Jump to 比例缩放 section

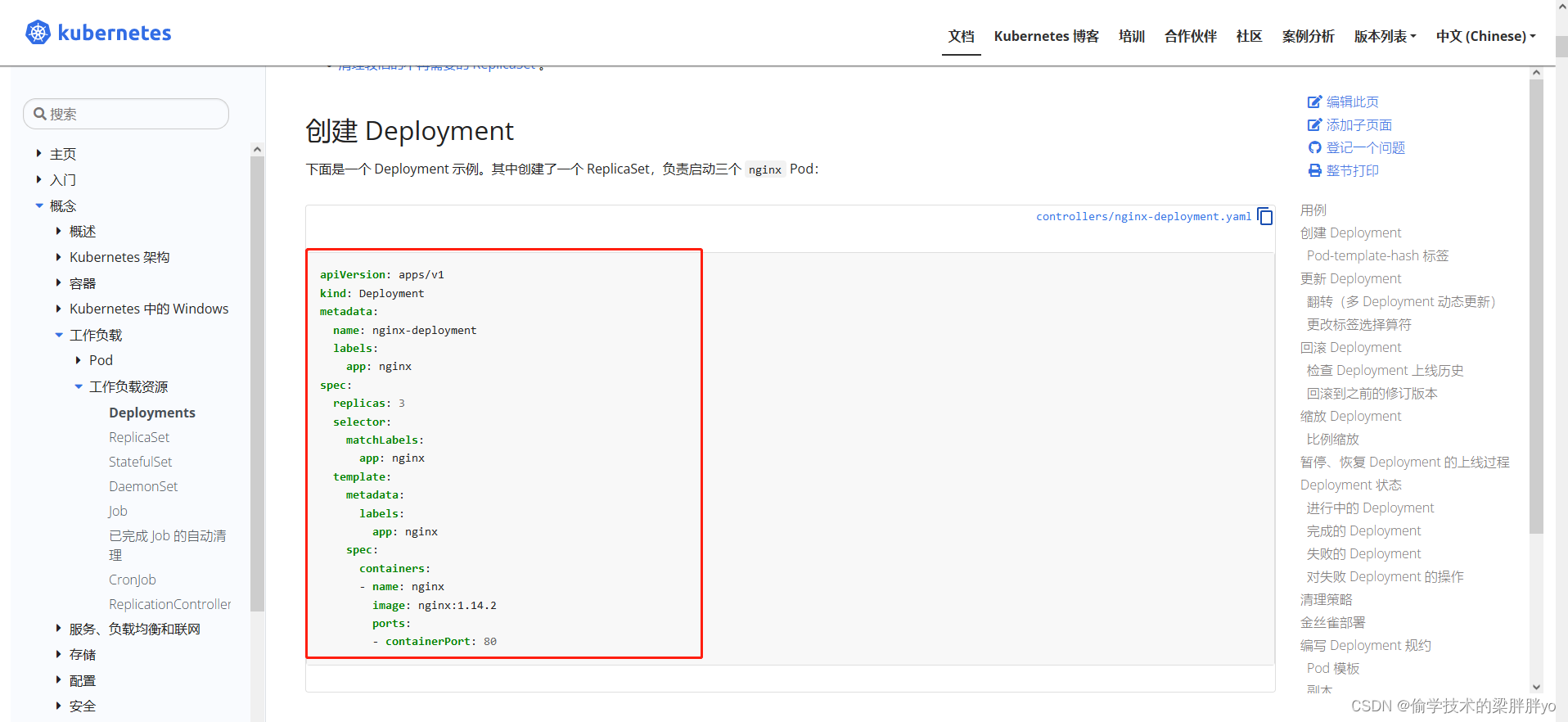1332,439
